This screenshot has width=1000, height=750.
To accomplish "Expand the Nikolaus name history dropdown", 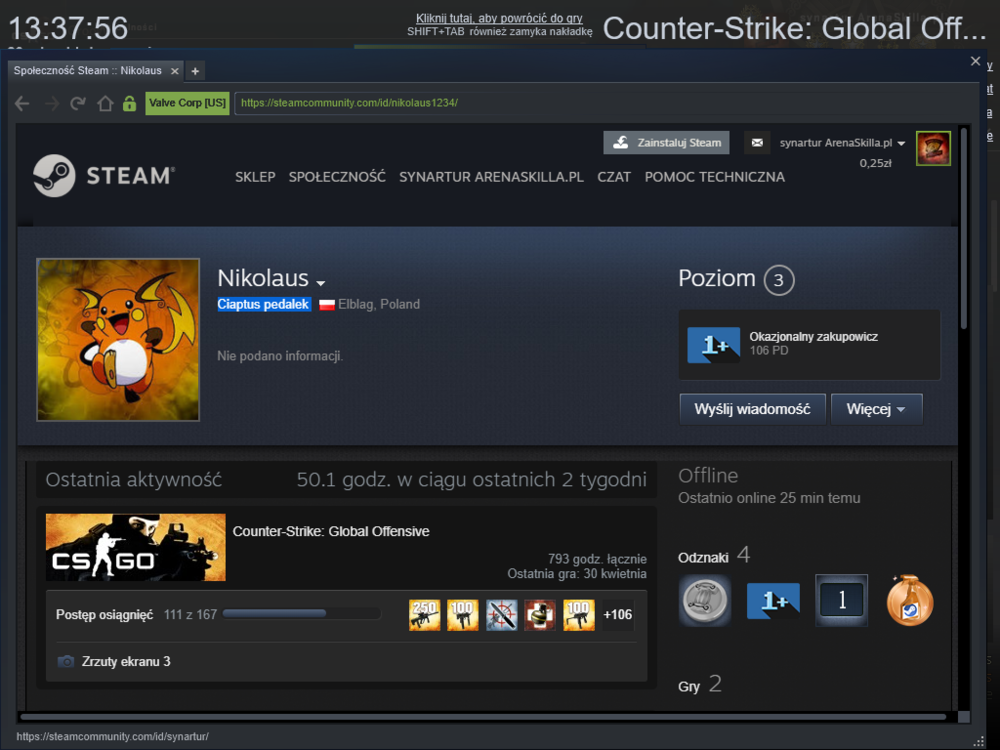I will pyautogui.click(x=321, y=283).
